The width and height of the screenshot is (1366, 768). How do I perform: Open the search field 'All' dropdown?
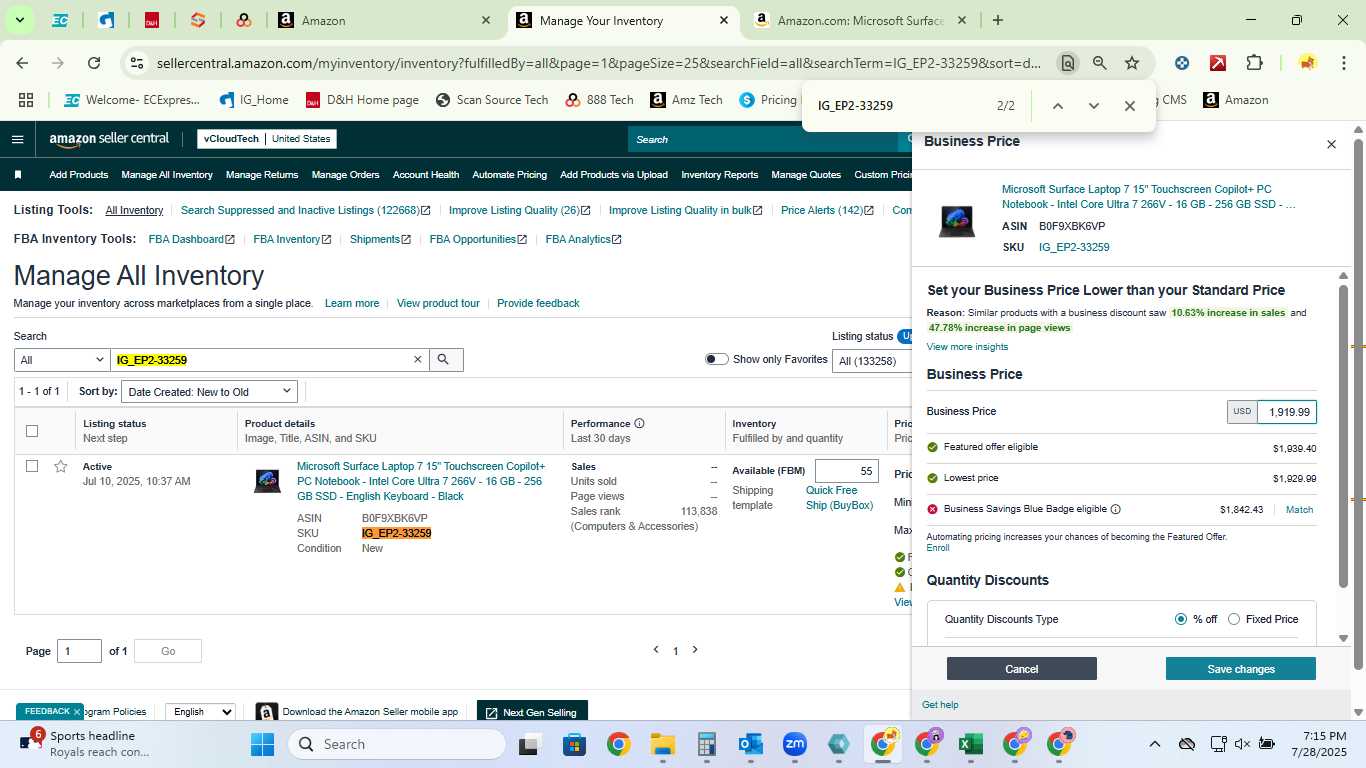pyautogui.click(x=62, y=360)
